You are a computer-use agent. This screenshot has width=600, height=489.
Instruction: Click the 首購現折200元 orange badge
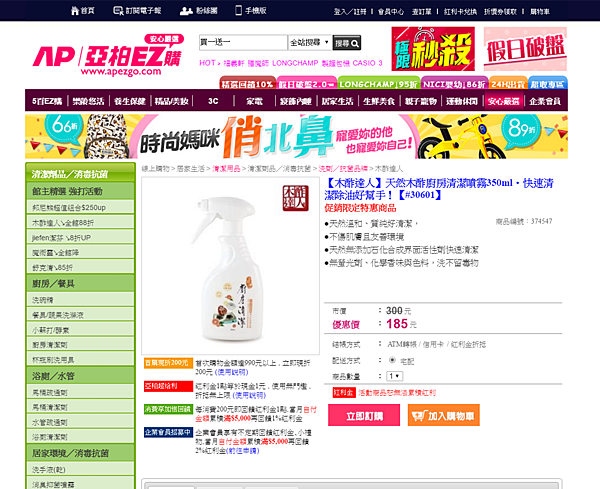tap(168, 363)
